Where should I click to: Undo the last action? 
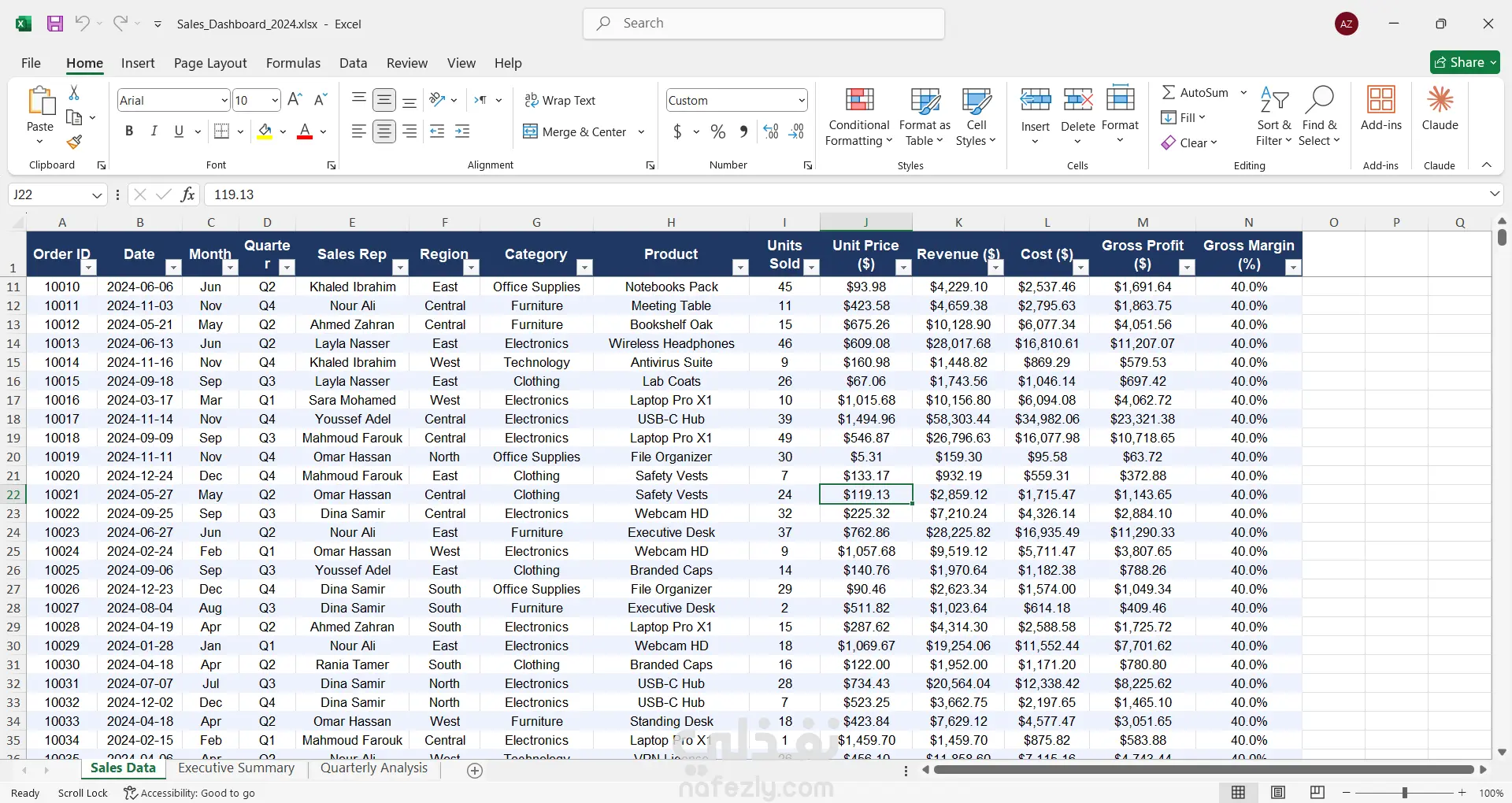(x=81, y=23)
